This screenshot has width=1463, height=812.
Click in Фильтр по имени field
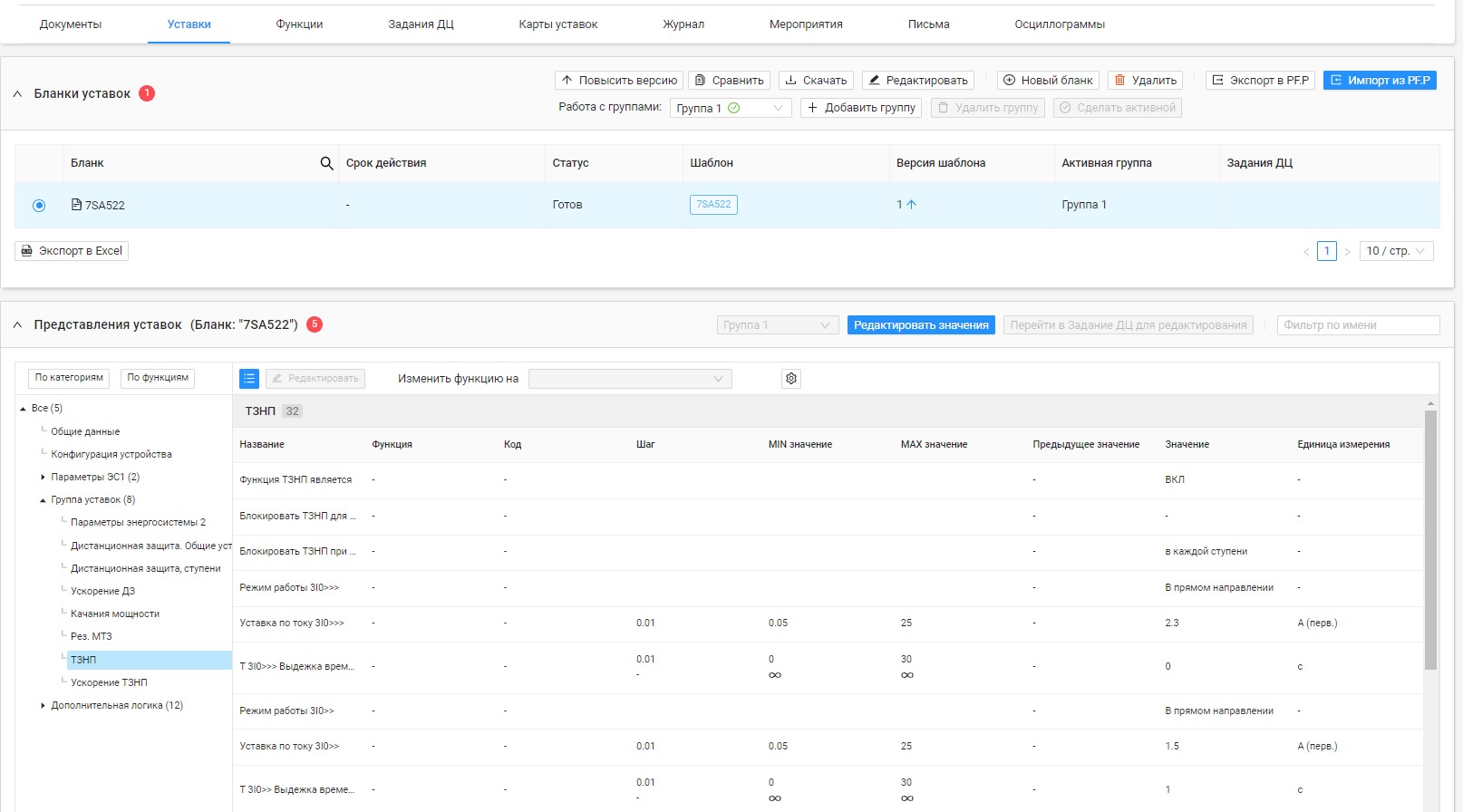(1358, 325)
